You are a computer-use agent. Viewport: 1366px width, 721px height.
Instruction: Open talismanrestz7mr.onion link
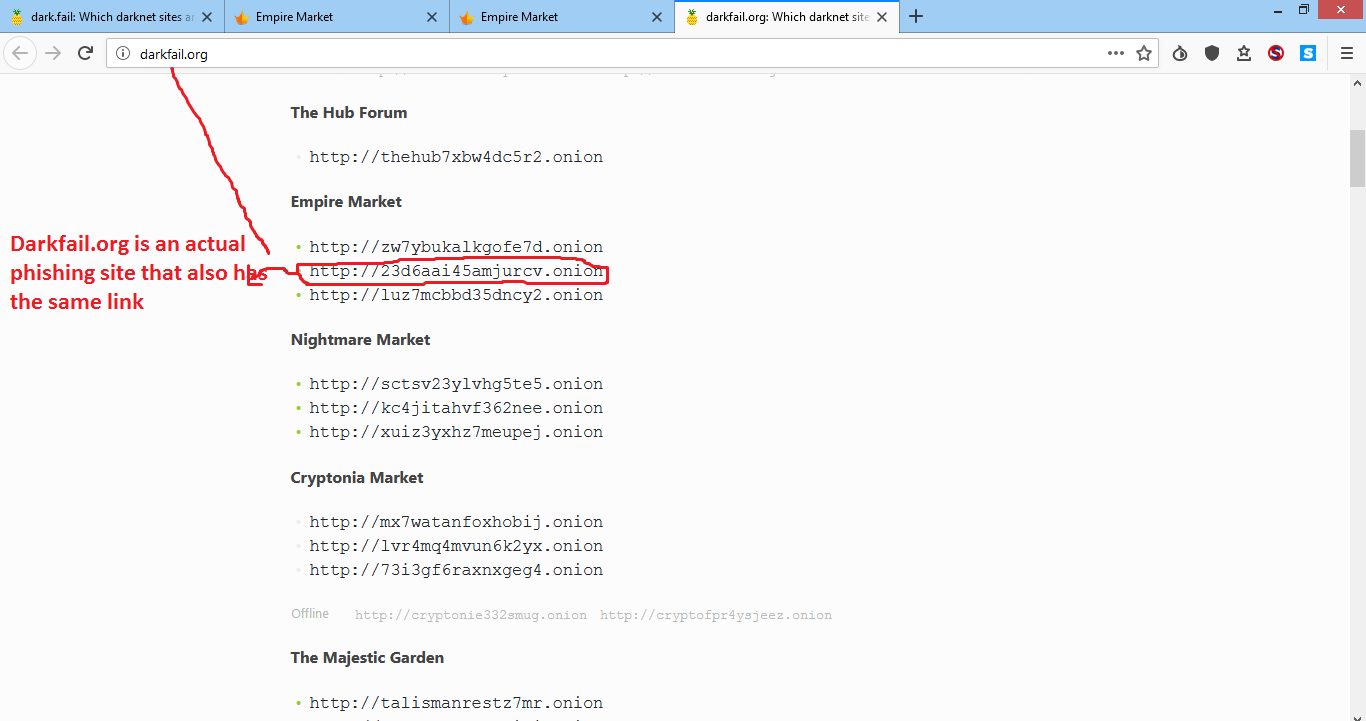(x=456, y=703)
